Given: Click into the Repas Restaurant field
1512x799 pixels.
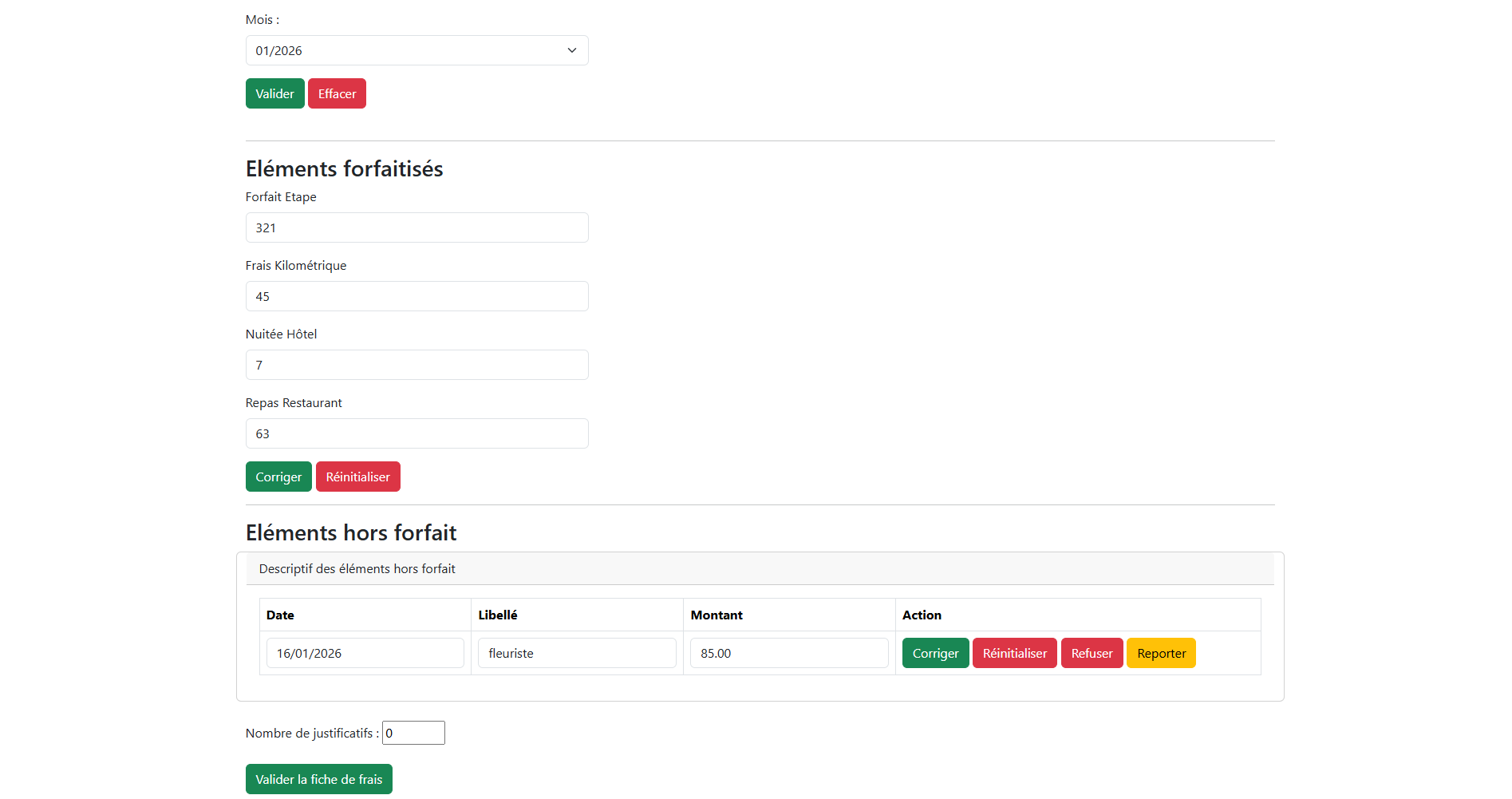Looking at the screenshot, I should point(416,433).
